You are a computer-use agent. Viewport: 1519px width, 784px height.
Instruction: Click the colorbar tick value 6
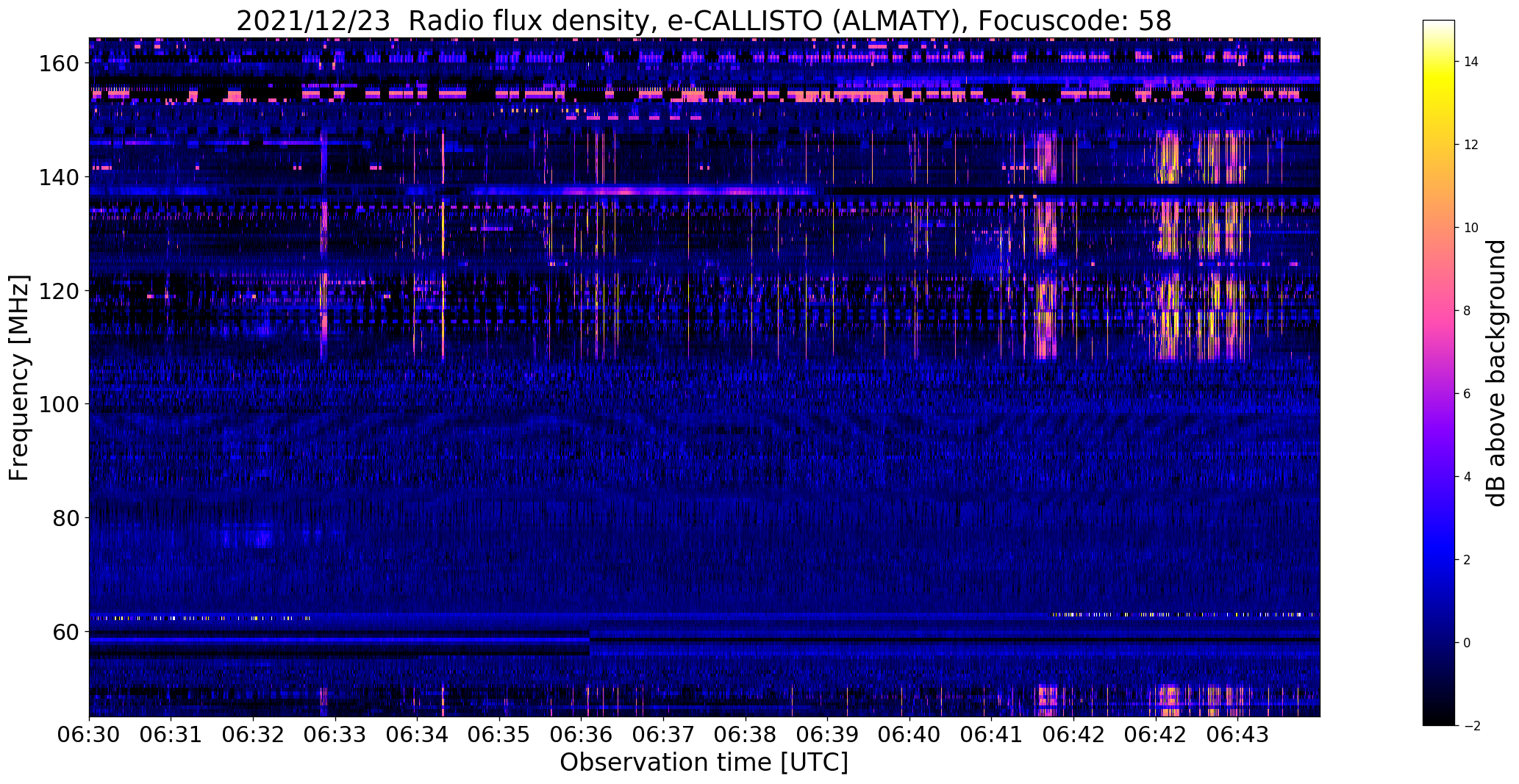click(1467, 394)
